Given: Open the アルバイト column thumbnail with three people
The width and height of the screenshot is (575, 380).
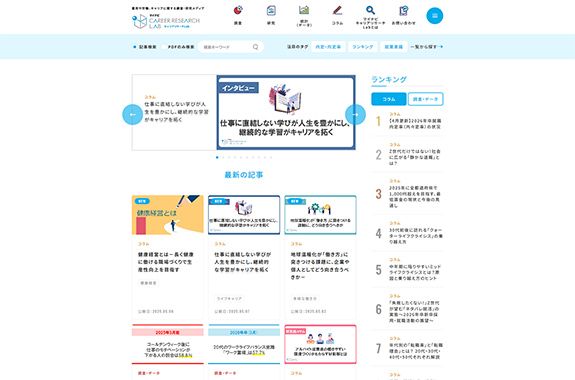Looking at the screenshot, I should tap(320, 344).
